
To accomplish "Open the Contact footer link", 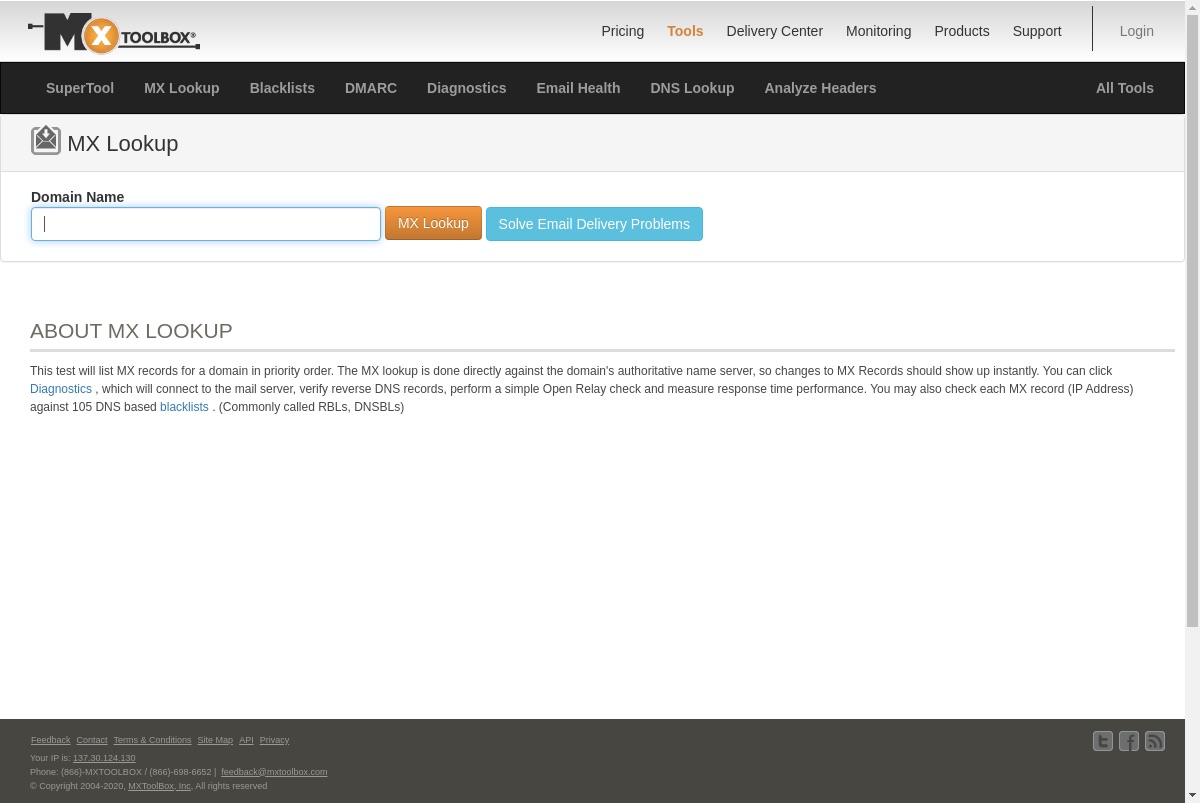I will 92,740.
